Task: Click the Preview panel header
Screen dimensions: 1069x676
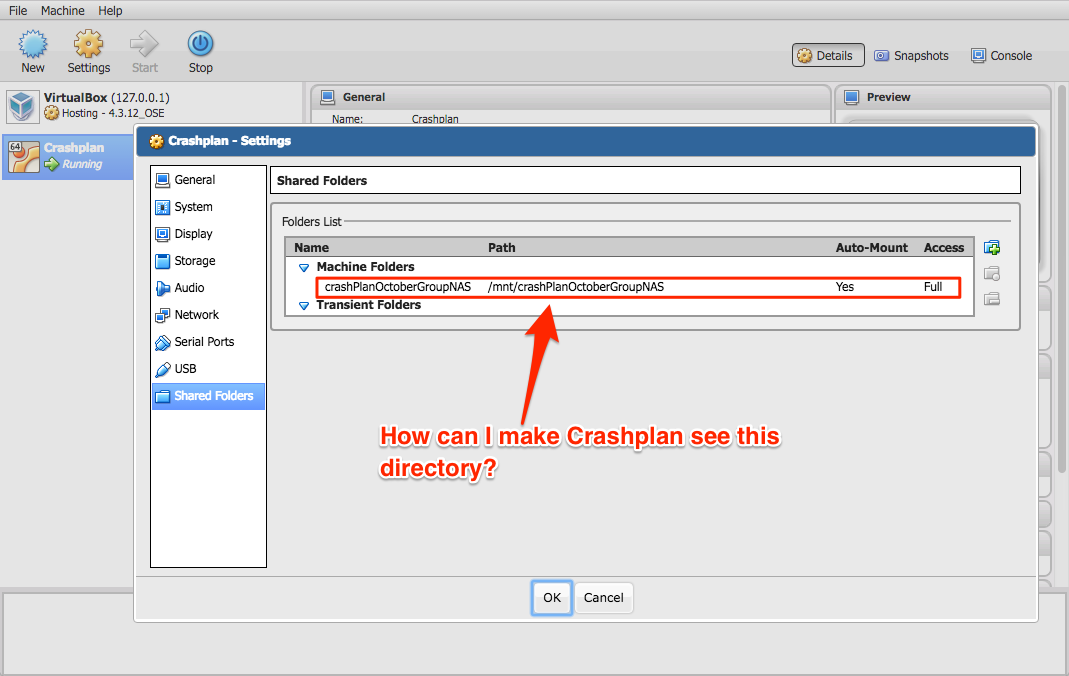Action: coord(944,97)
